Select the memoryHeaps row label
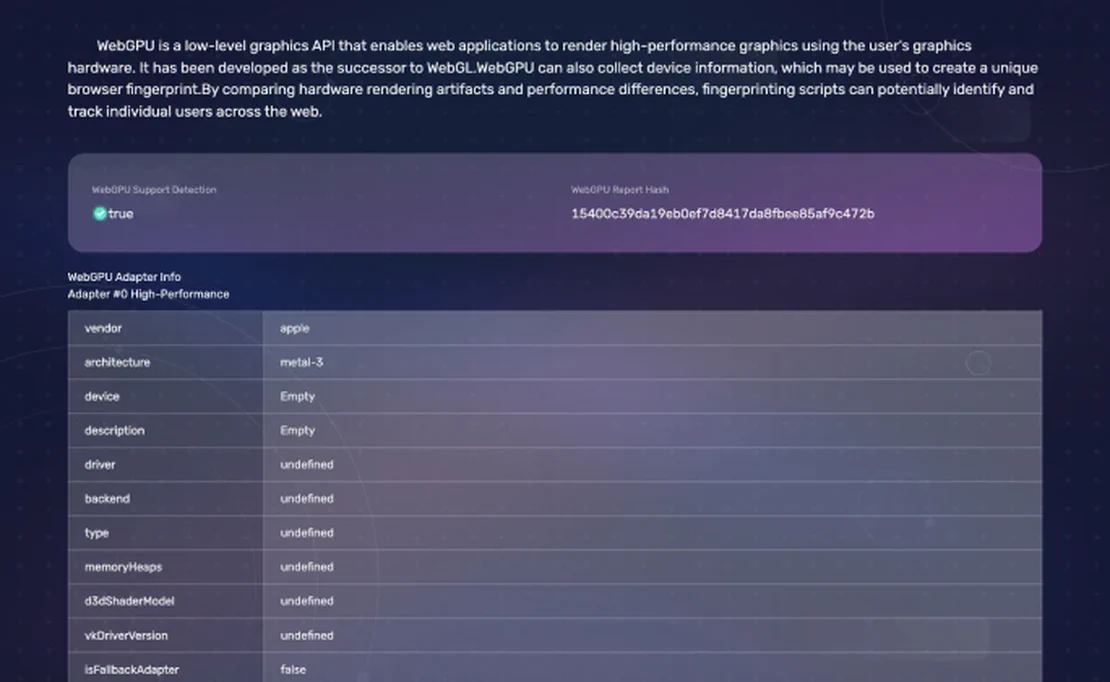 123,567
